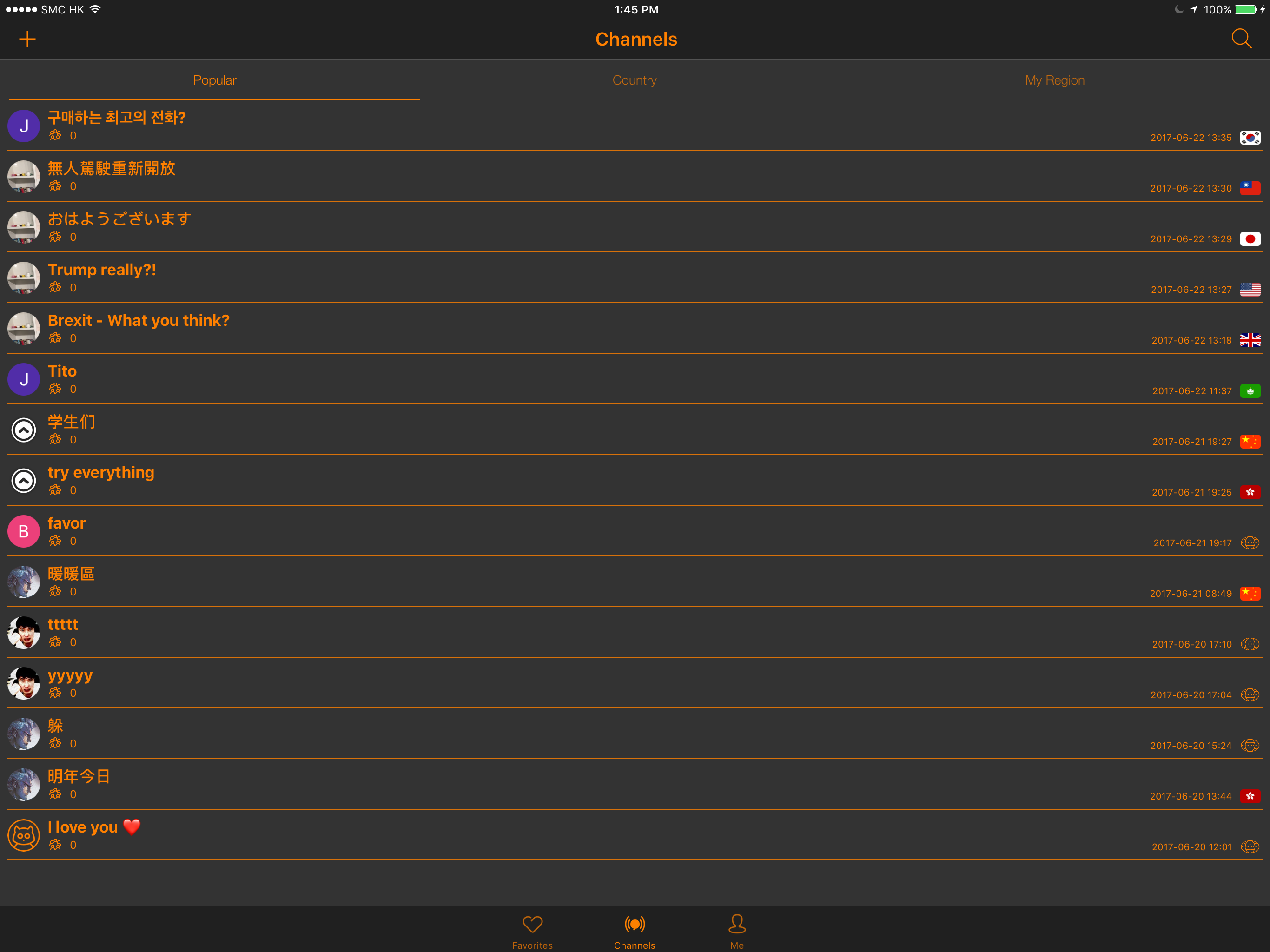Tap the Channels broadcast icon
The width and height of the screenshot is (1270, 952).
(635, 925)
